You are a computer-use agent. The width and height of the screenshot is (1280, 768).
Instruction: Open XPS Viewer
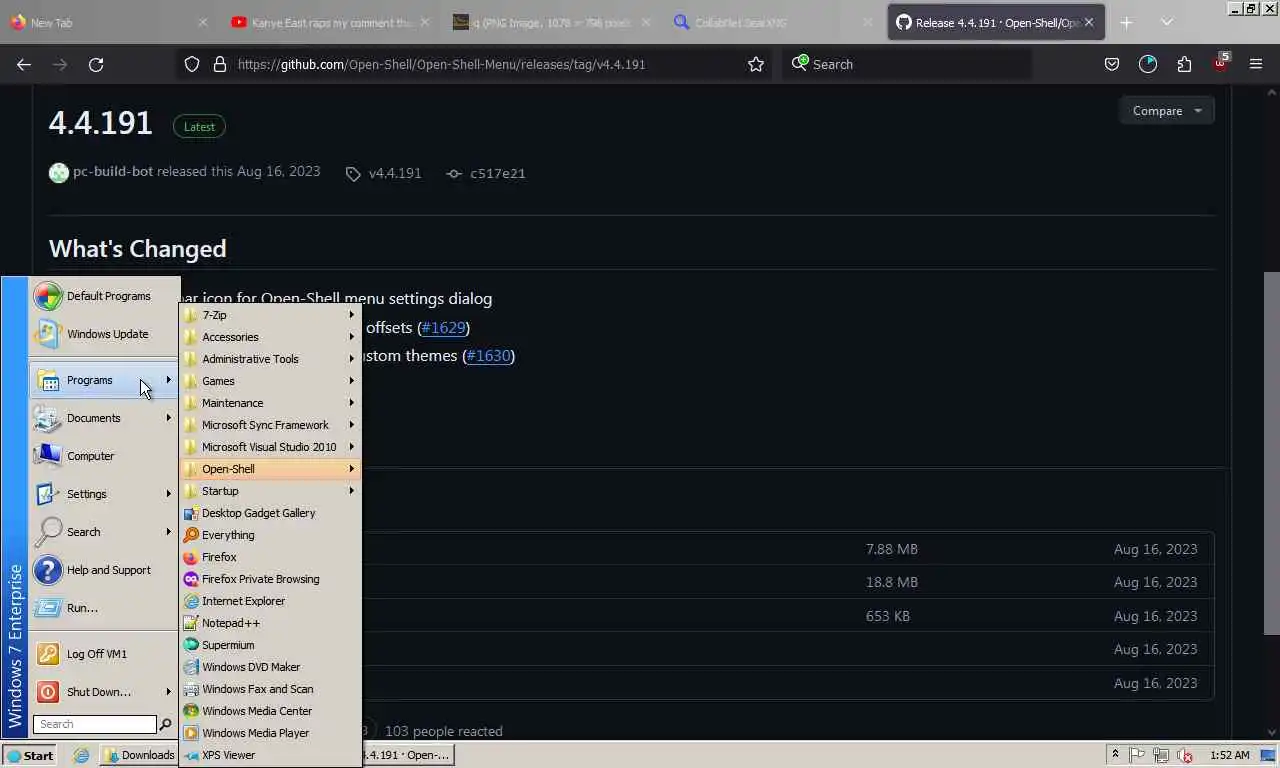[270, 755]
